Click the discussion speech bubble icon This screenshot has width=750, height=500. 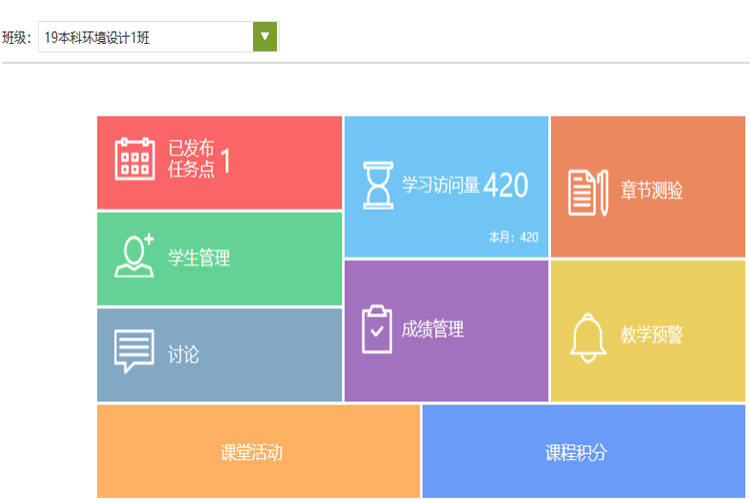pos(135,352)
